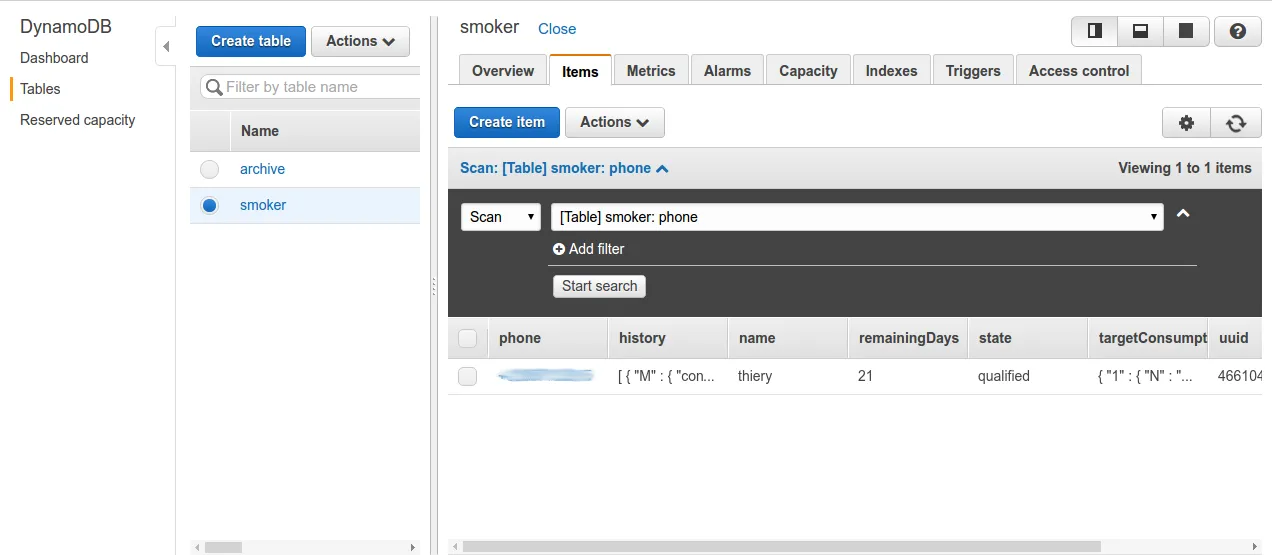
Task: Switch to full-screen detail panel layout
Action: (x=1186, y=31)
